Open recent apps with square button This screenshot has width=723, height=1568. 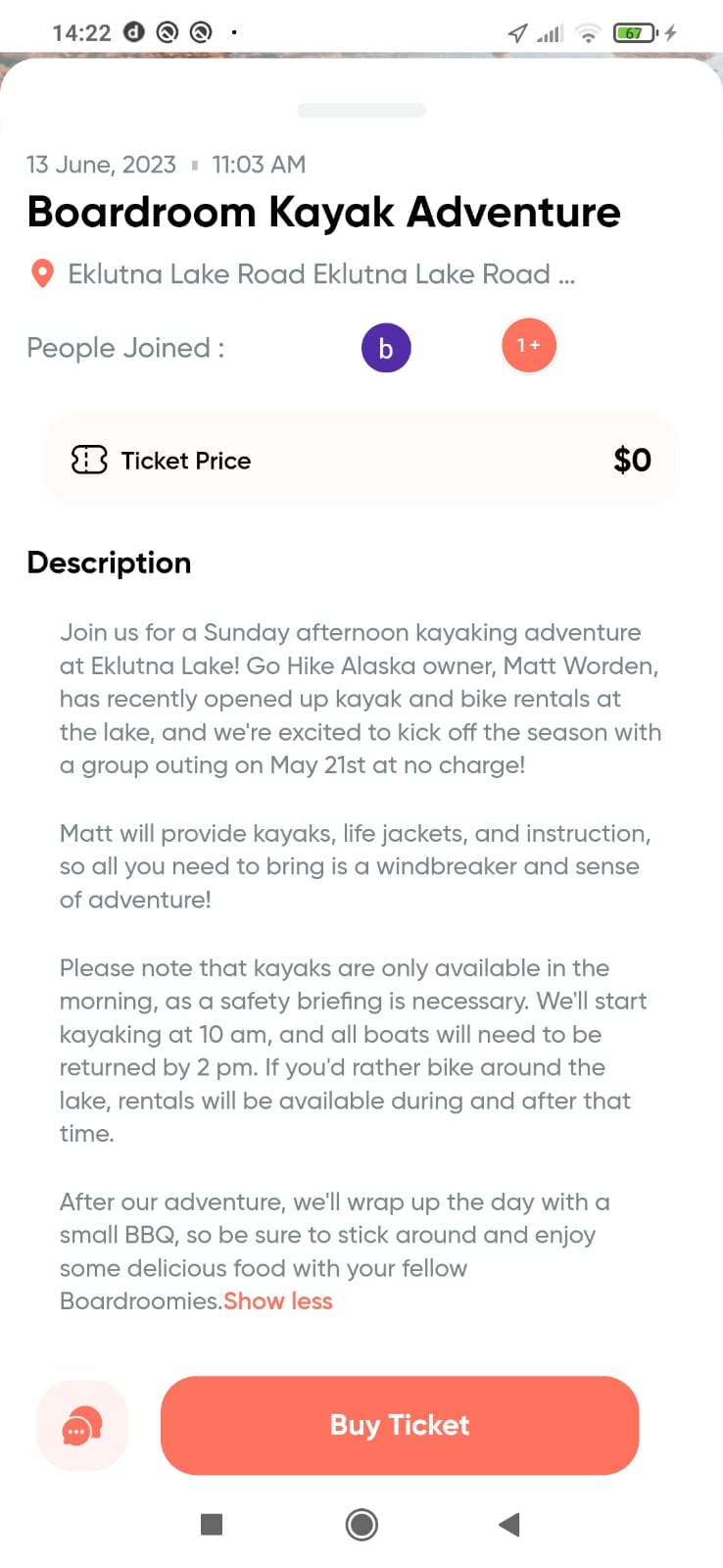click(212, 1524)
